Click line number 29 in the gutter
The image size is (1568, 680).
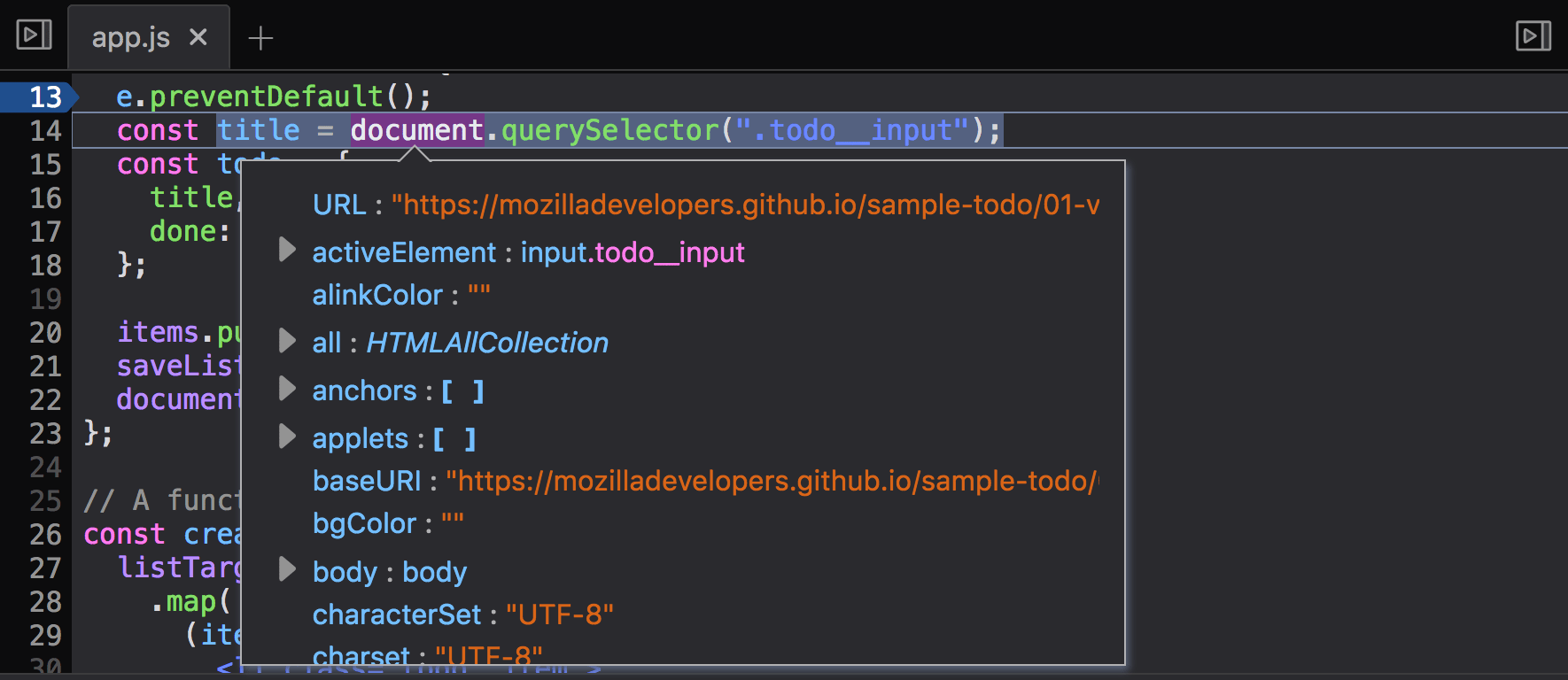[45, 635]
